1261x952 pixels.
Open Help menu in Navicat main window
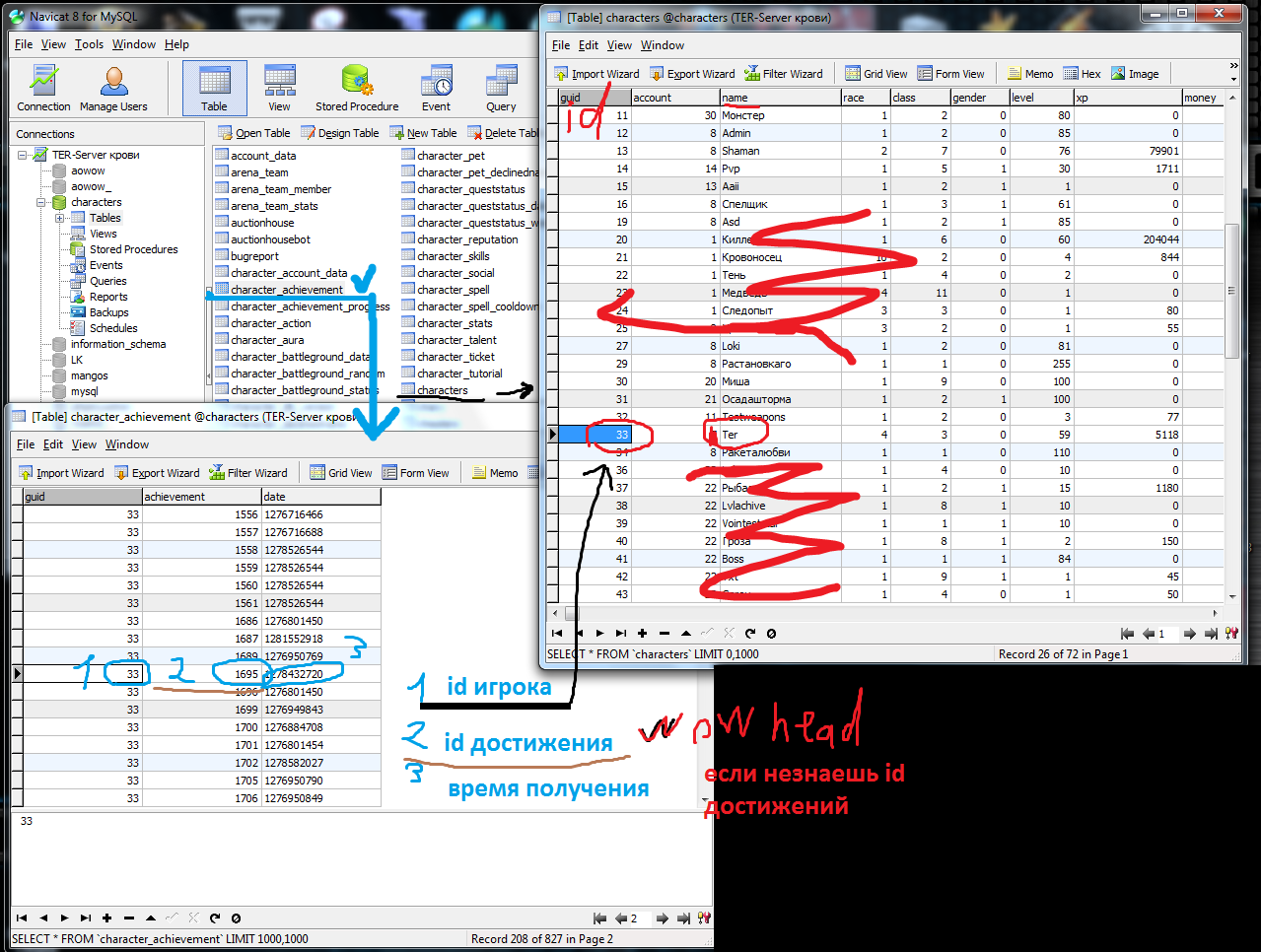click(176, 44)
